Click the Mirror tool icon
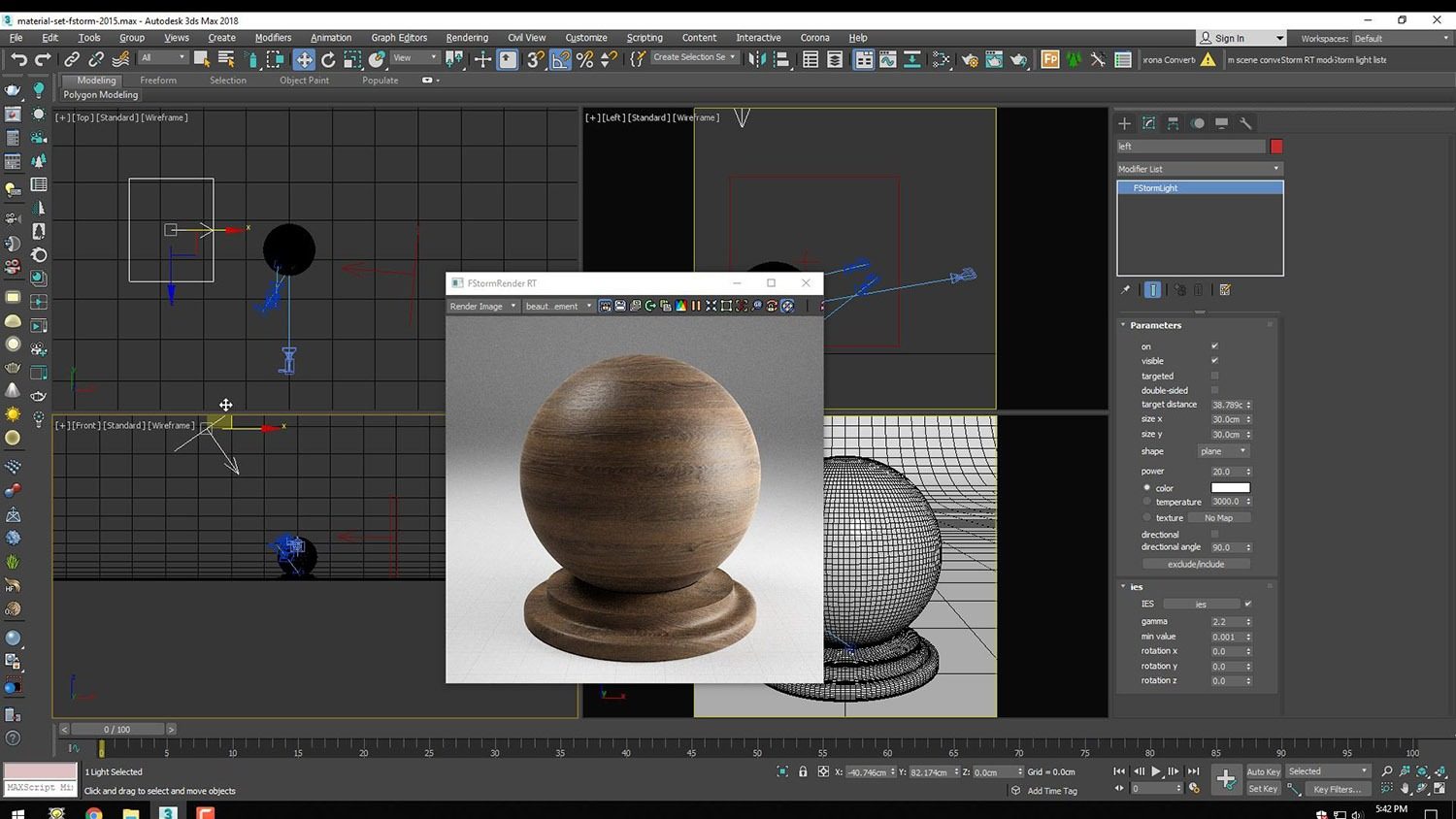1456x819 pixels. click(x=756, y=59)
